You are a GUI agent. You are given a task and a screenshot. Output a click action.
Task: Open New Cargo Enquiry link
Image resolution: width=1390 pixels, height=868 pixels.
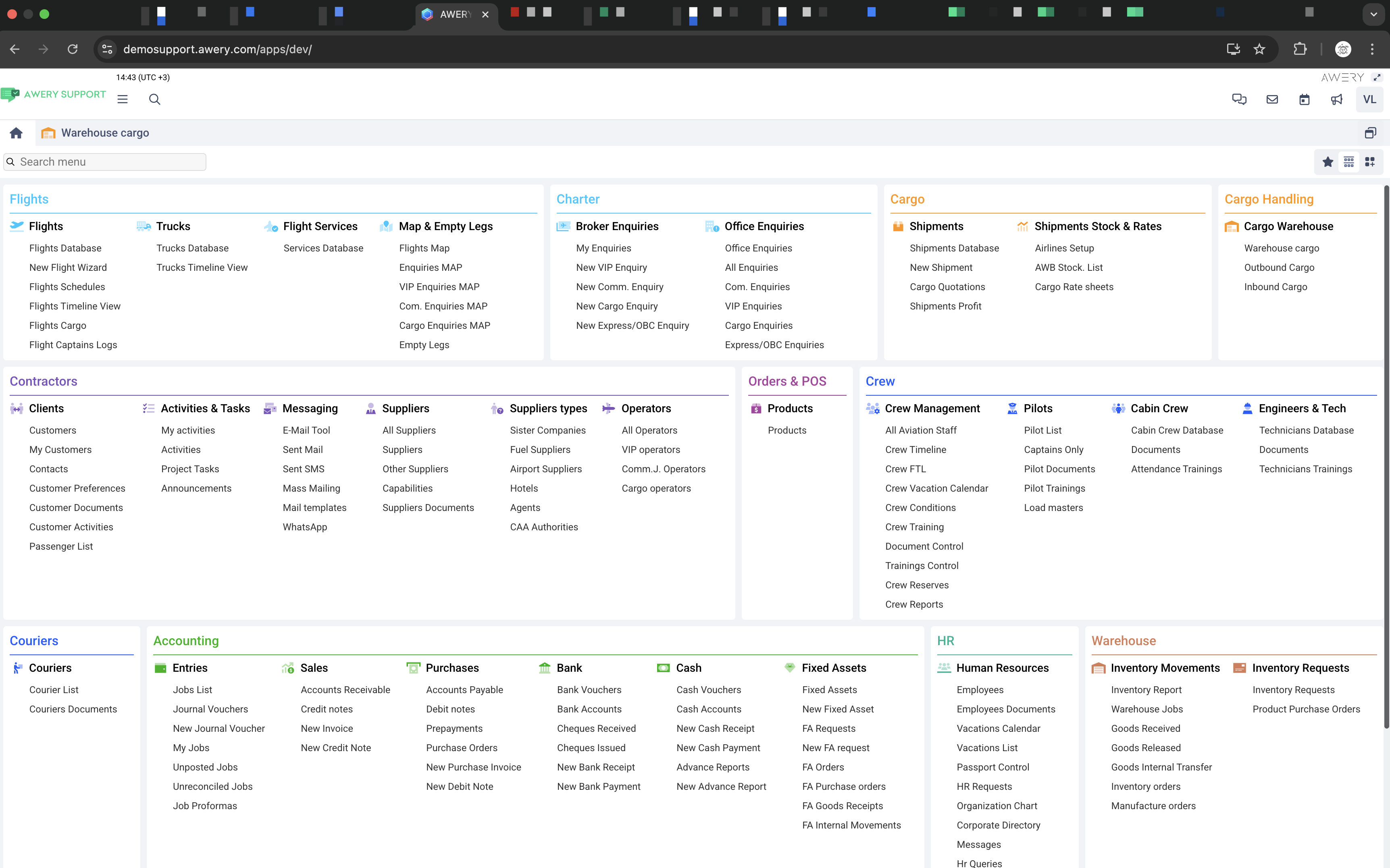click(x=617, y=306)
